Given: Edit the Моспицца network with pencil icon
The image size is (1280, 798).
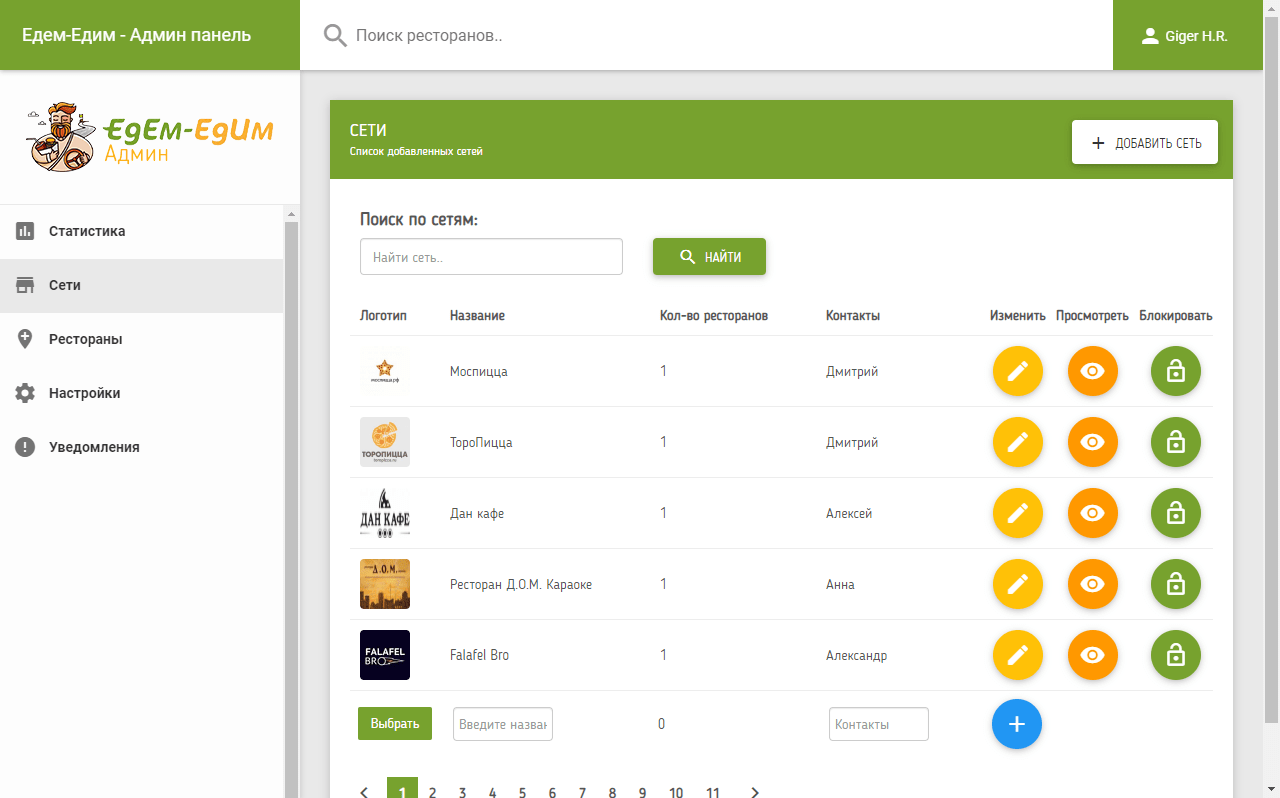Looking at the screenshot, I should [1018, 371].
